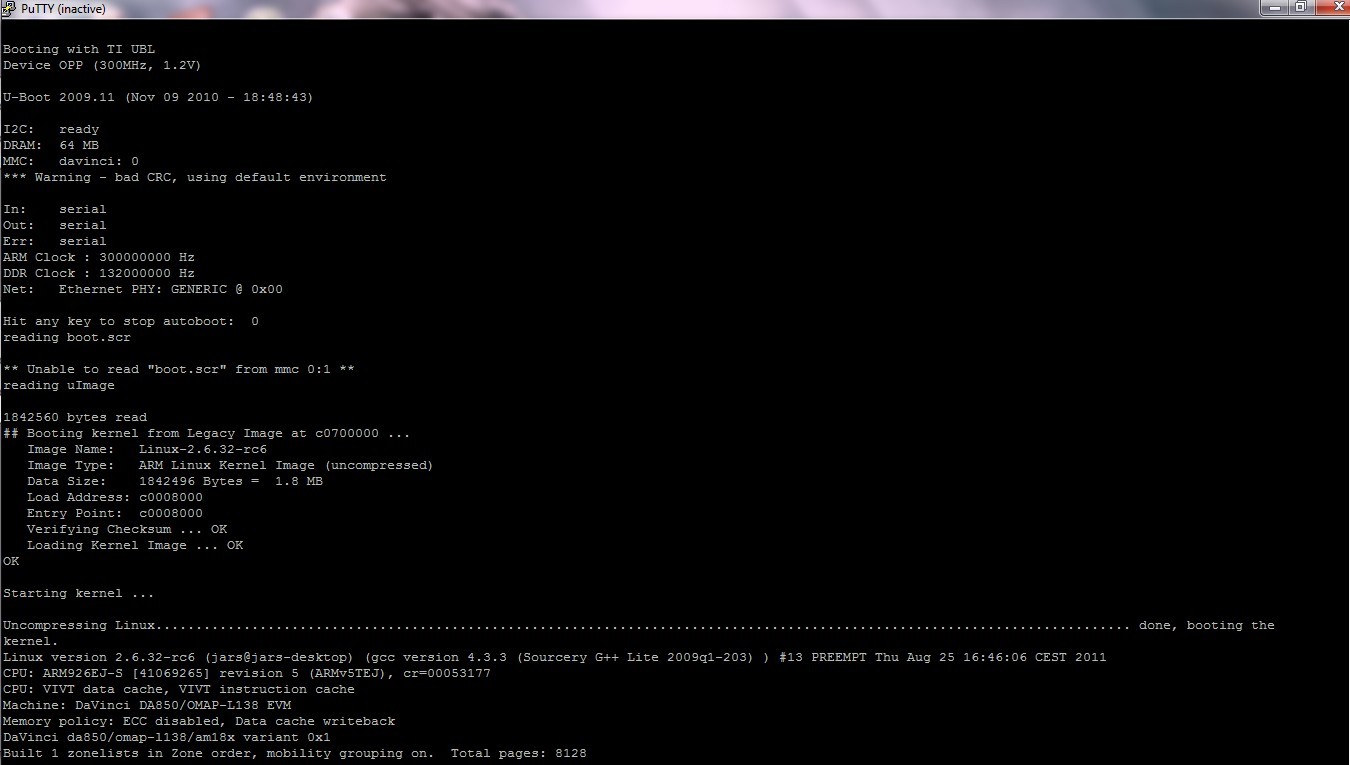The height and width of the screenshot is (765, 1350).
Task: Click the 'Linux version 2.6.32-rc6' line
Action: (555, 657)
